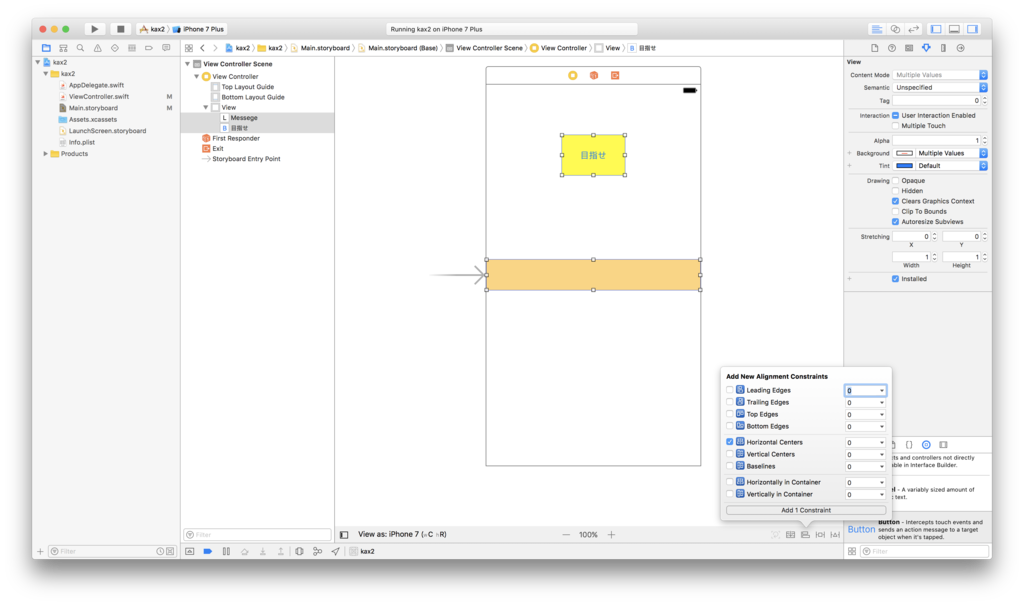Zoom out the canvas with minus
Image resolution: width=1024 pixels, height=605 pixels.
566,534
